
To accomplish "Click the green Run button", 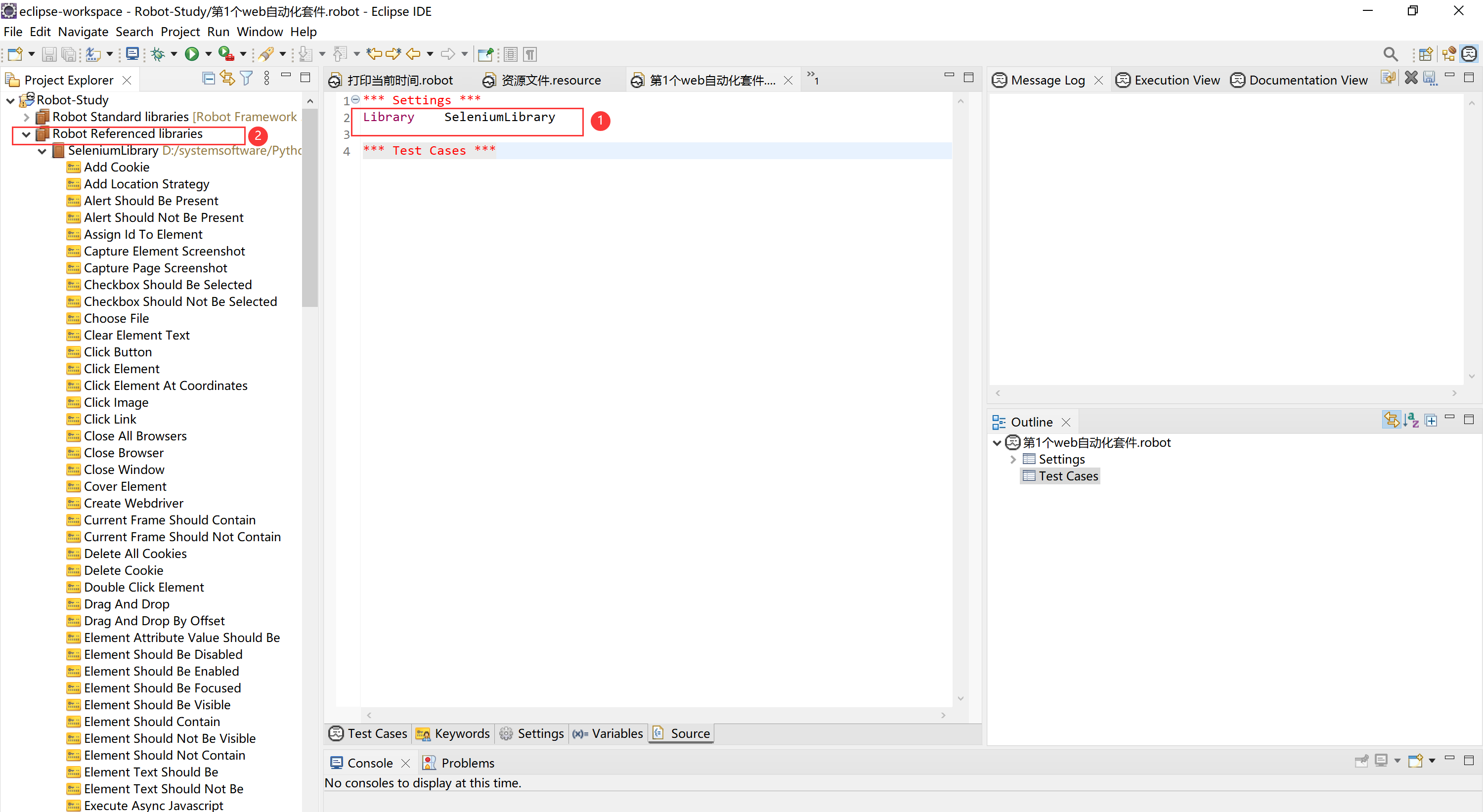I will point(192,54).
